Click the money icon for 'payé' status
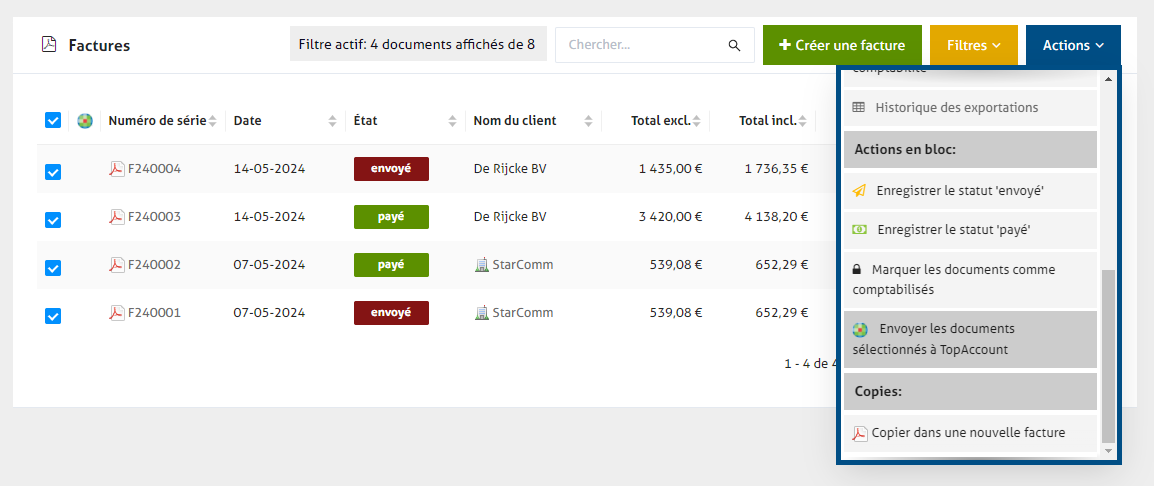1154x486 pixels. point(859,230)
